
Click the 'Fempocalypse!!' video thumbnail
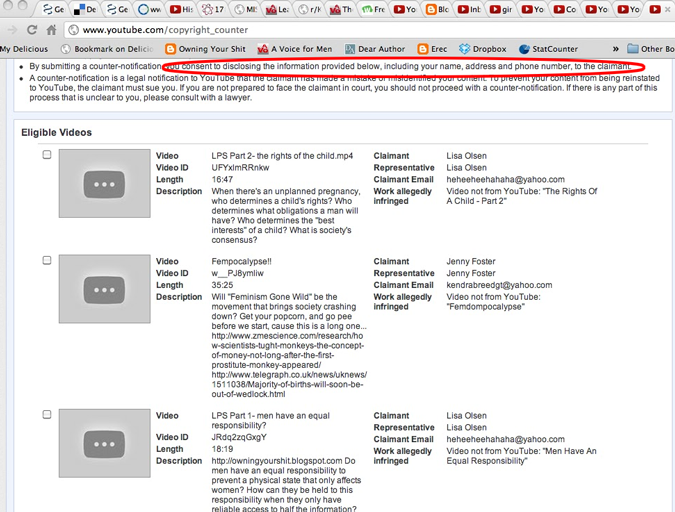point(105,289)
